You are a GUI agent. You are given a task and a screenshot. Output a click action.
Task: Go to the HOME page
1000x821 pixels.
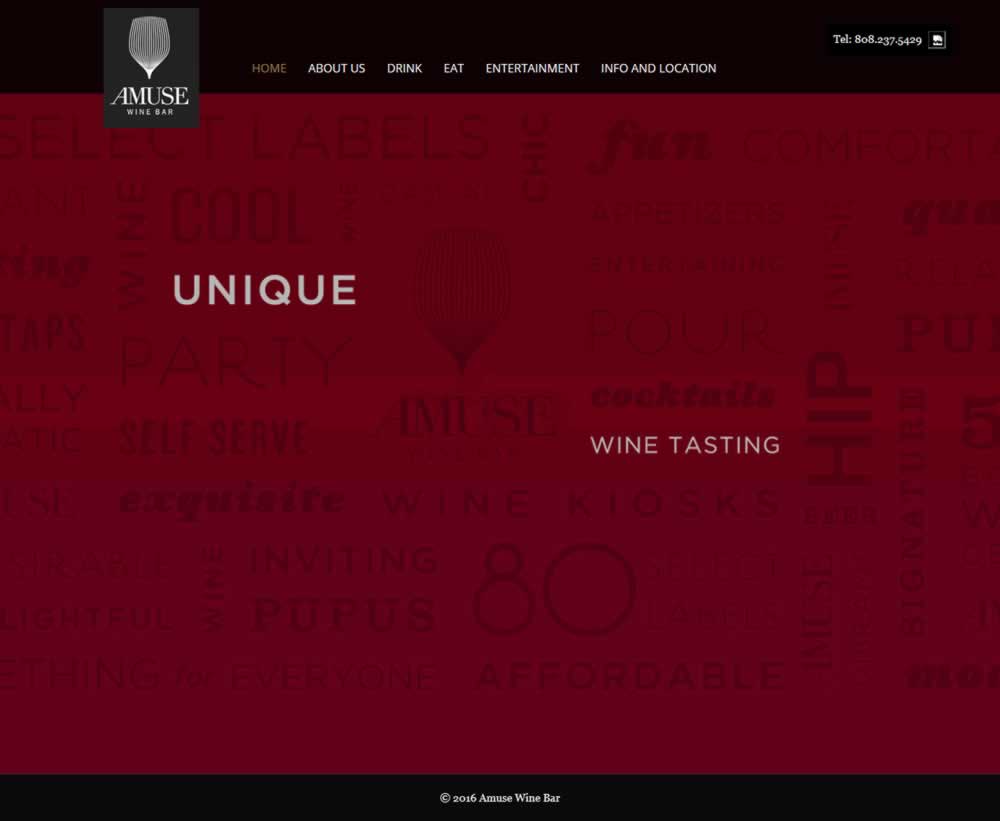269,68
